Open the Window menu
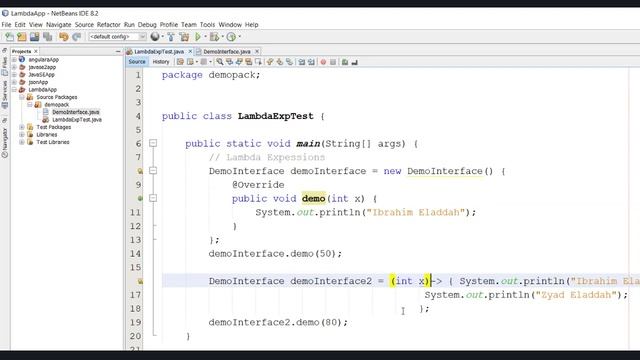The height and width of the screenshot is (360, 640). 230,24
